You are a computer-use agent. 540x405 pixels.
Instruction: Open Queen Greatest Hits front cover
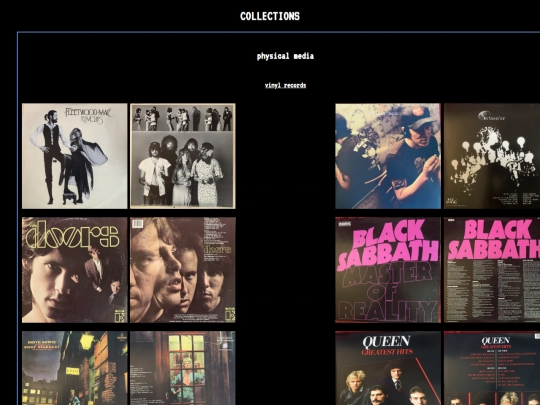pos(388,368)
